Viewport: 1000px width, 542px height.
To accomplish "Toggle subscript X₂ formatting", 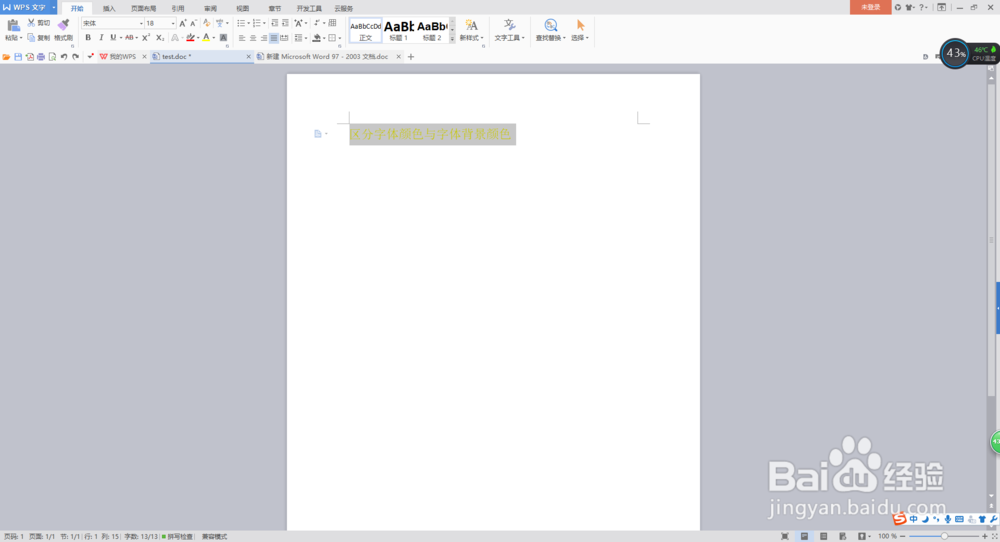I will click(160, 38).
